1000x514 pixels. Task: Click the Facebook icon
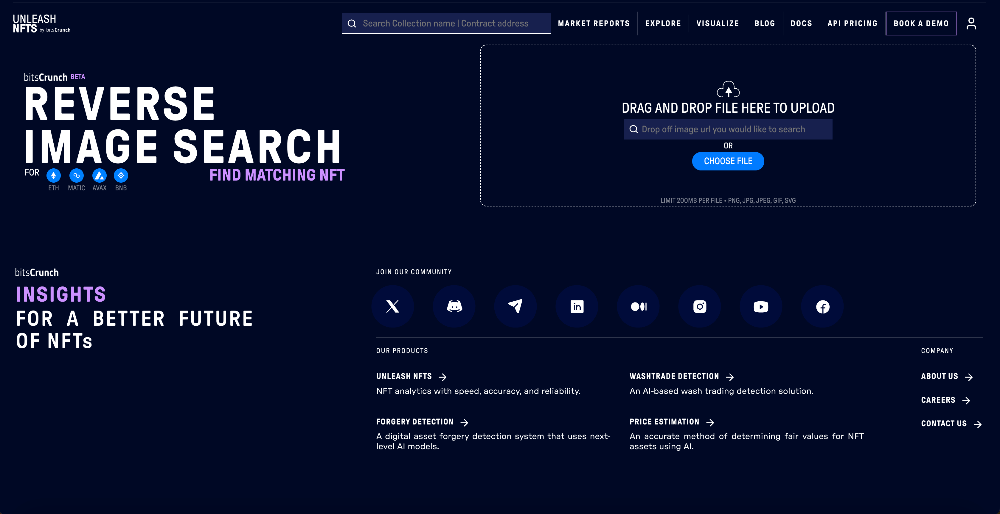(823, 307)
